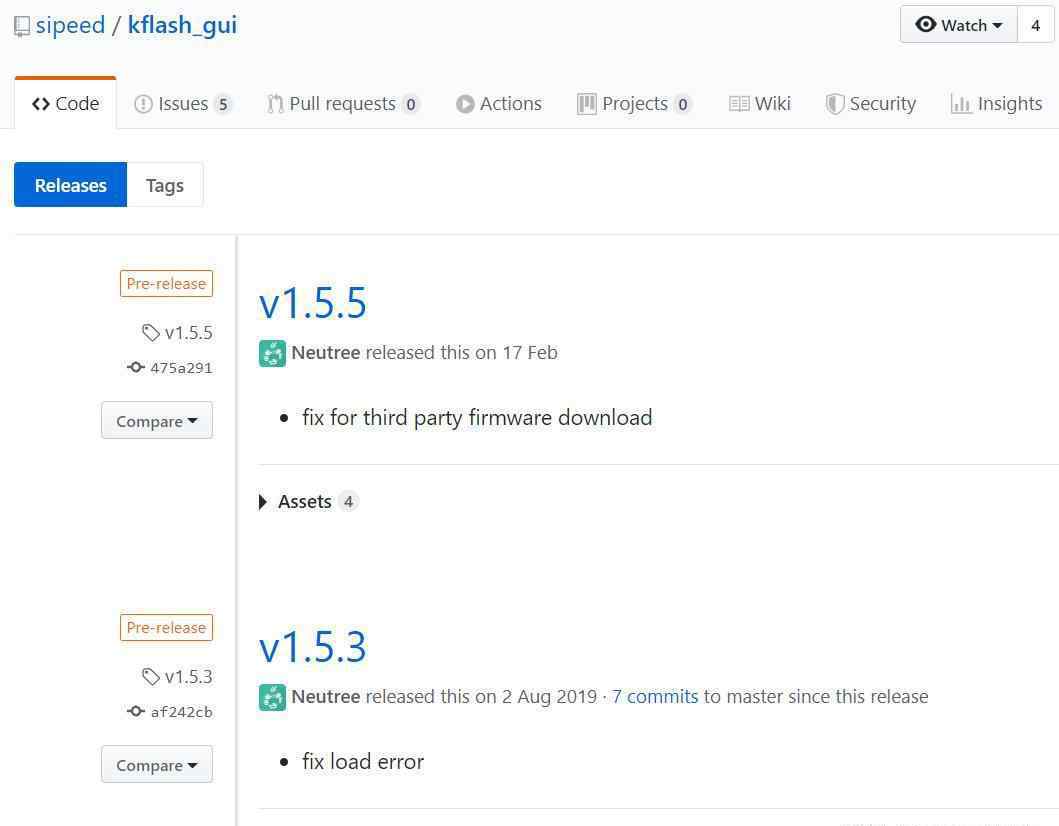1059x826 pixels.
Task: Open the Pull requests tab
Action: (x=342, y=104)
